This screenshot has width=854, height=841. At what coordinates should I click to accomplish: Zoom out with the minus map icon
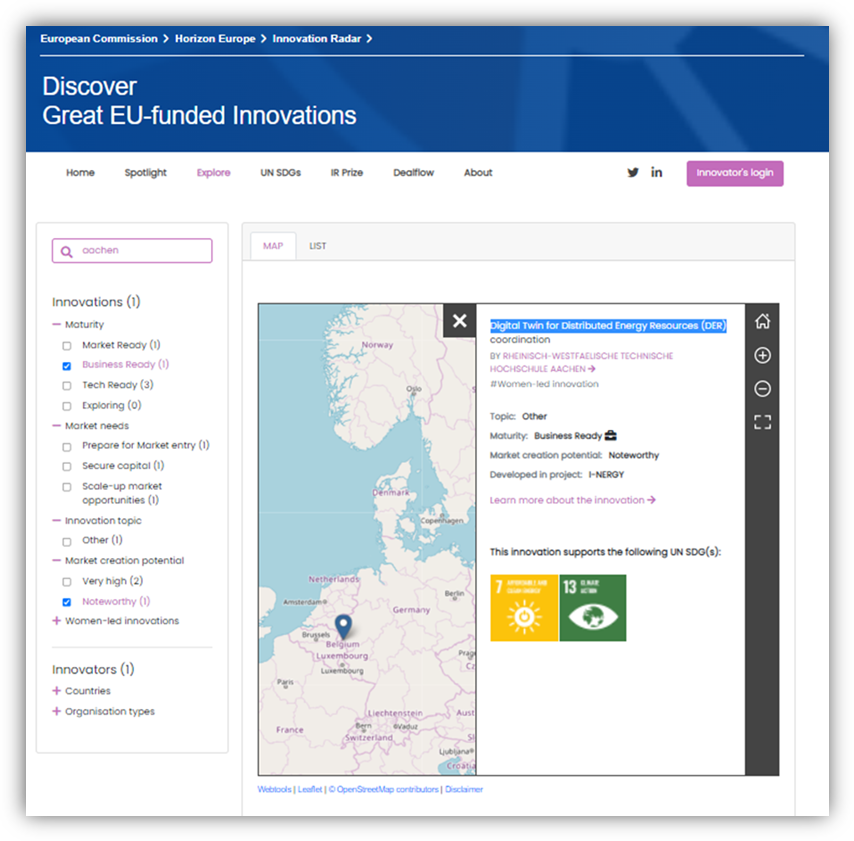click(762, 388)
